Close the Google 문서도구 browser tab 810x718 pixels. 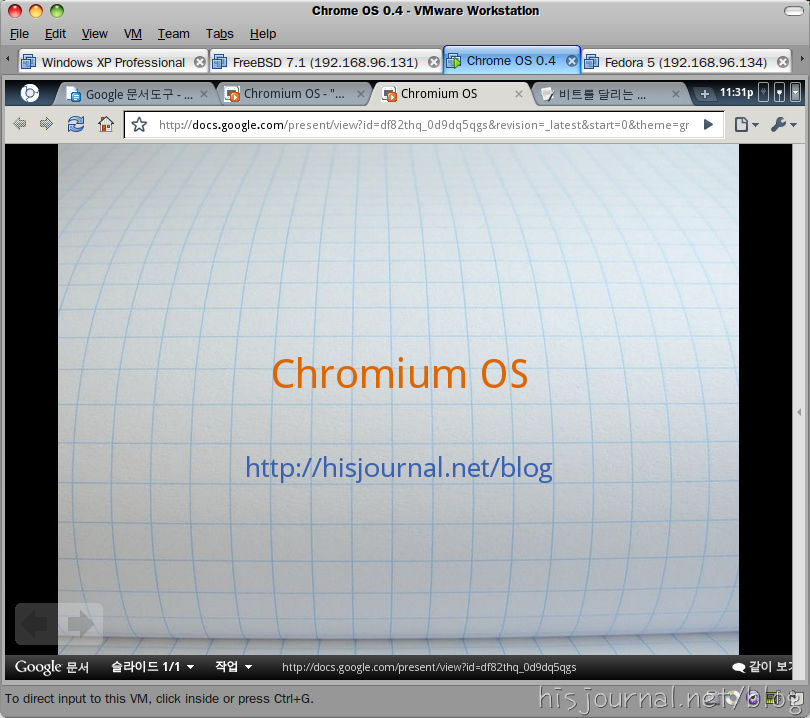[x=204, y=94]
